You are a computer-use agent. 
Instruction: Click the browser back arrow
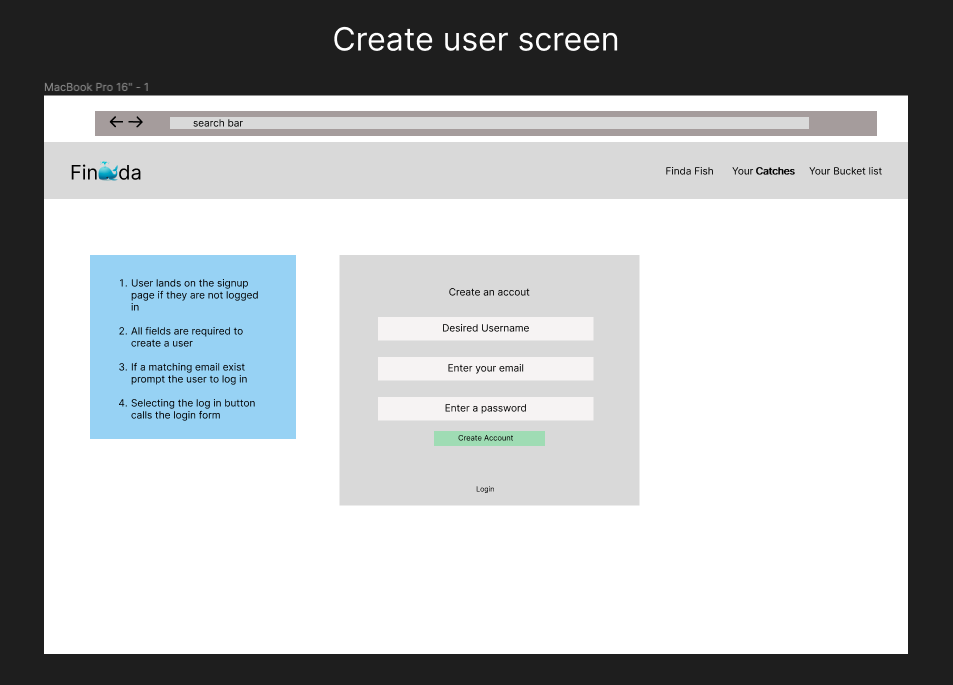point(116,122)
